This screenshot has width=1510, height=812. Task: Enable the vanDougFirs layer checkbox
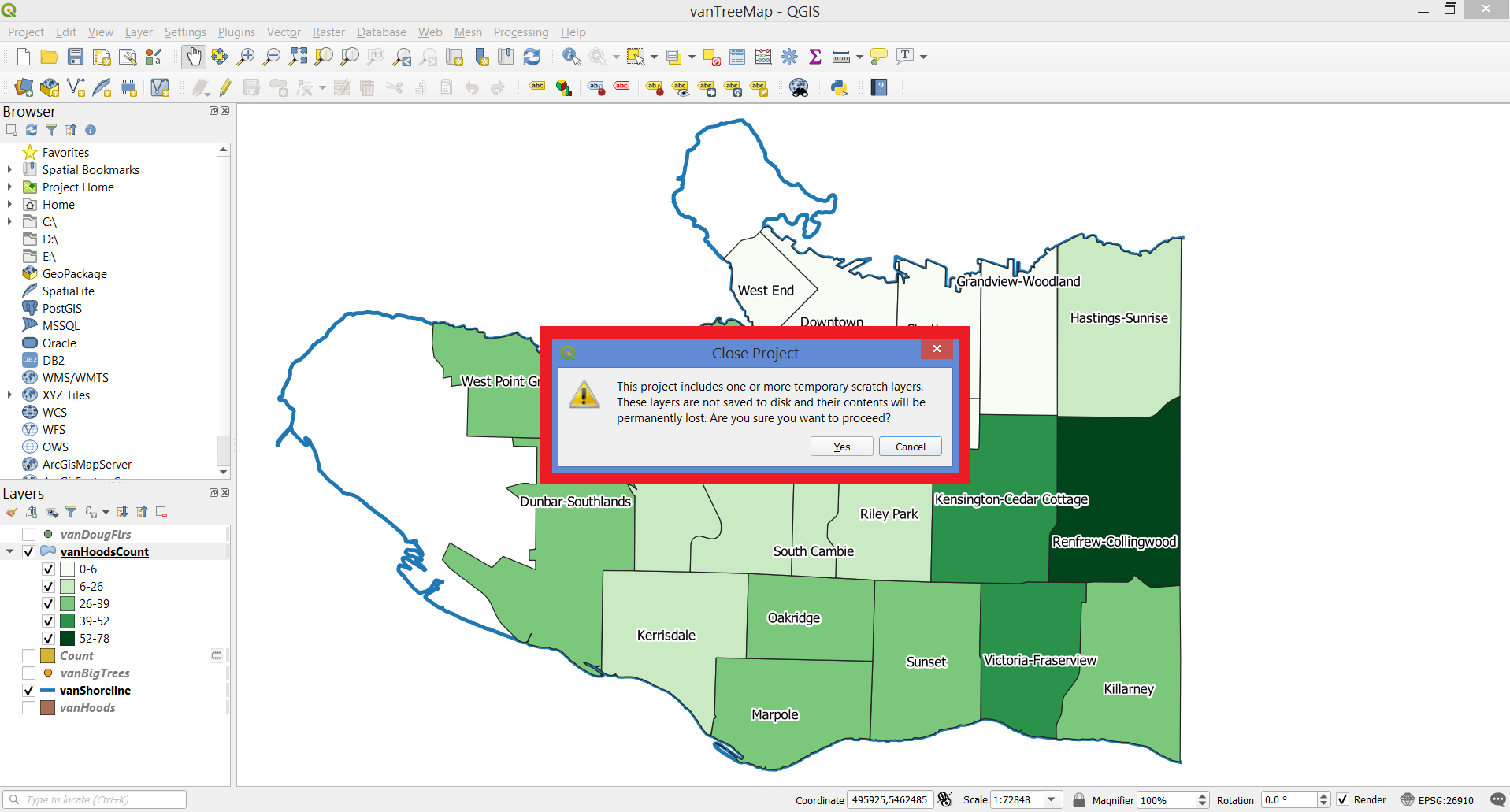tap(29, 535)
